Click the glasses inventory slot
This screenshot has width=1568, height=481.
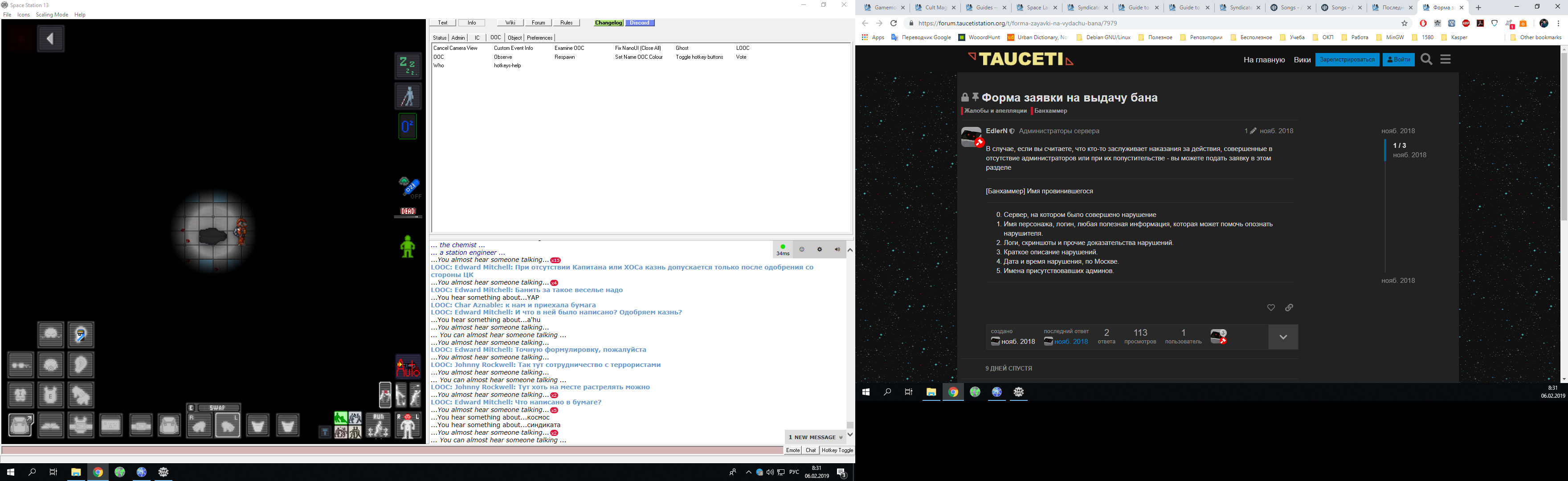click(x=20, y=365)
